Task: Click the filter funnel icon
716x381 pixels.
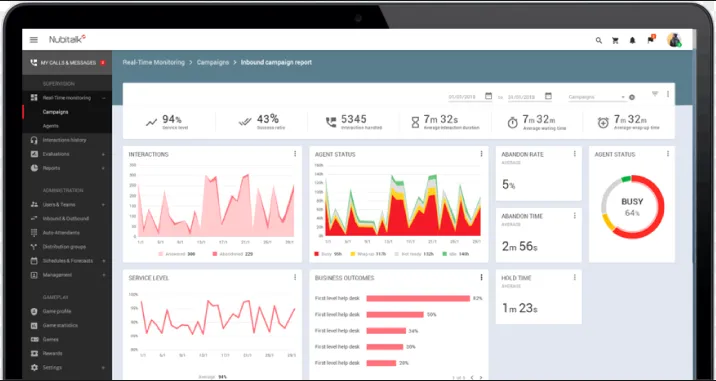Action: 655,94
